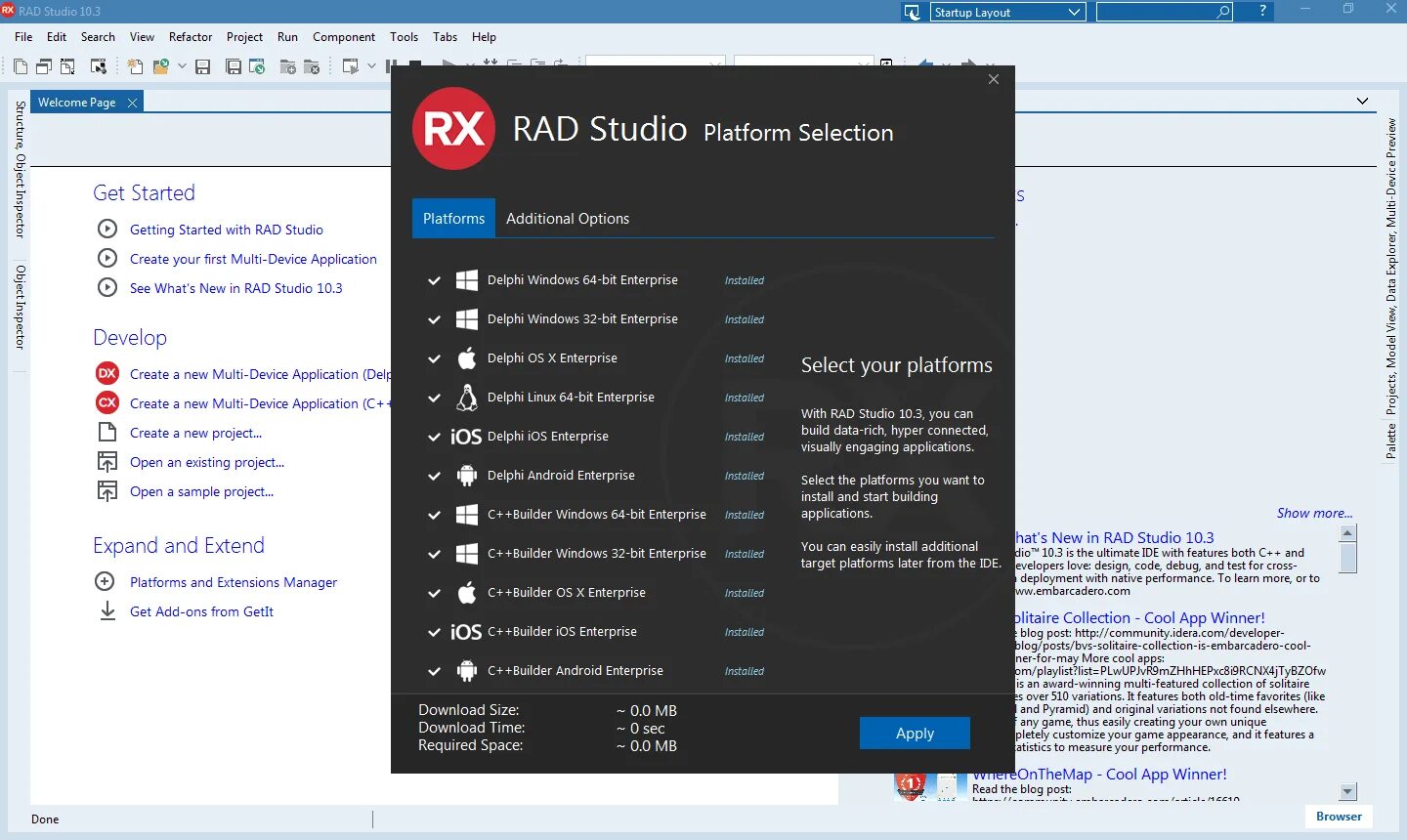Image resolution: width=1407 pixels, height=840 pixels.
Task: Click the news feed scrollbar up arrow
Action: click(x=1348, y=532)
